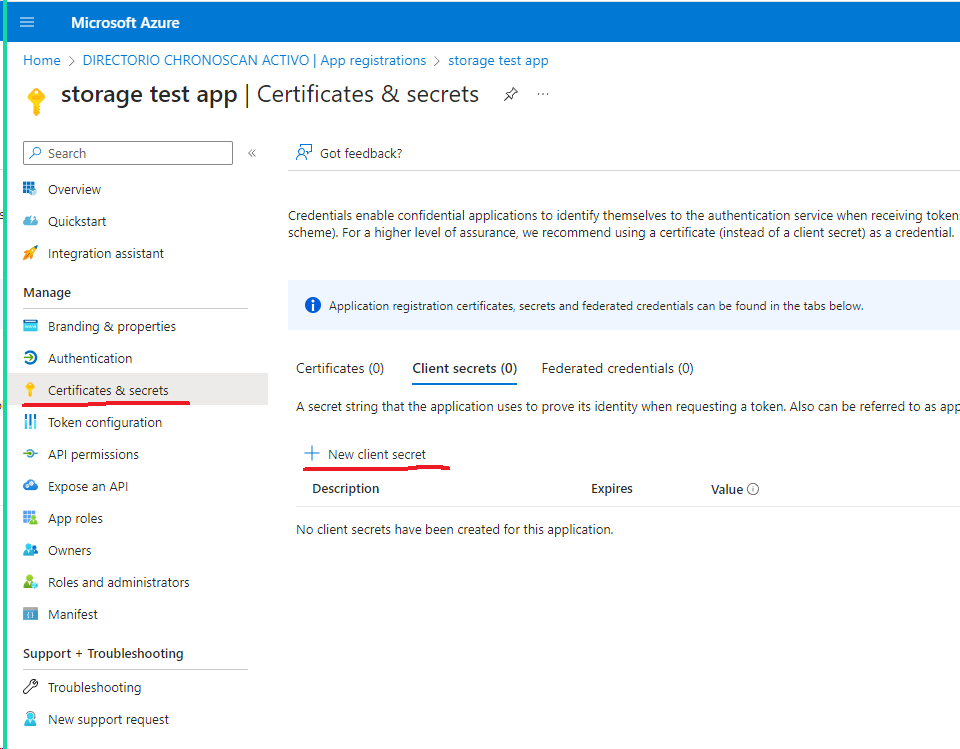The width and height of the screenshot is (960, 749).
Task: Switch to the Certificates (0) tab
Action: 340,368
